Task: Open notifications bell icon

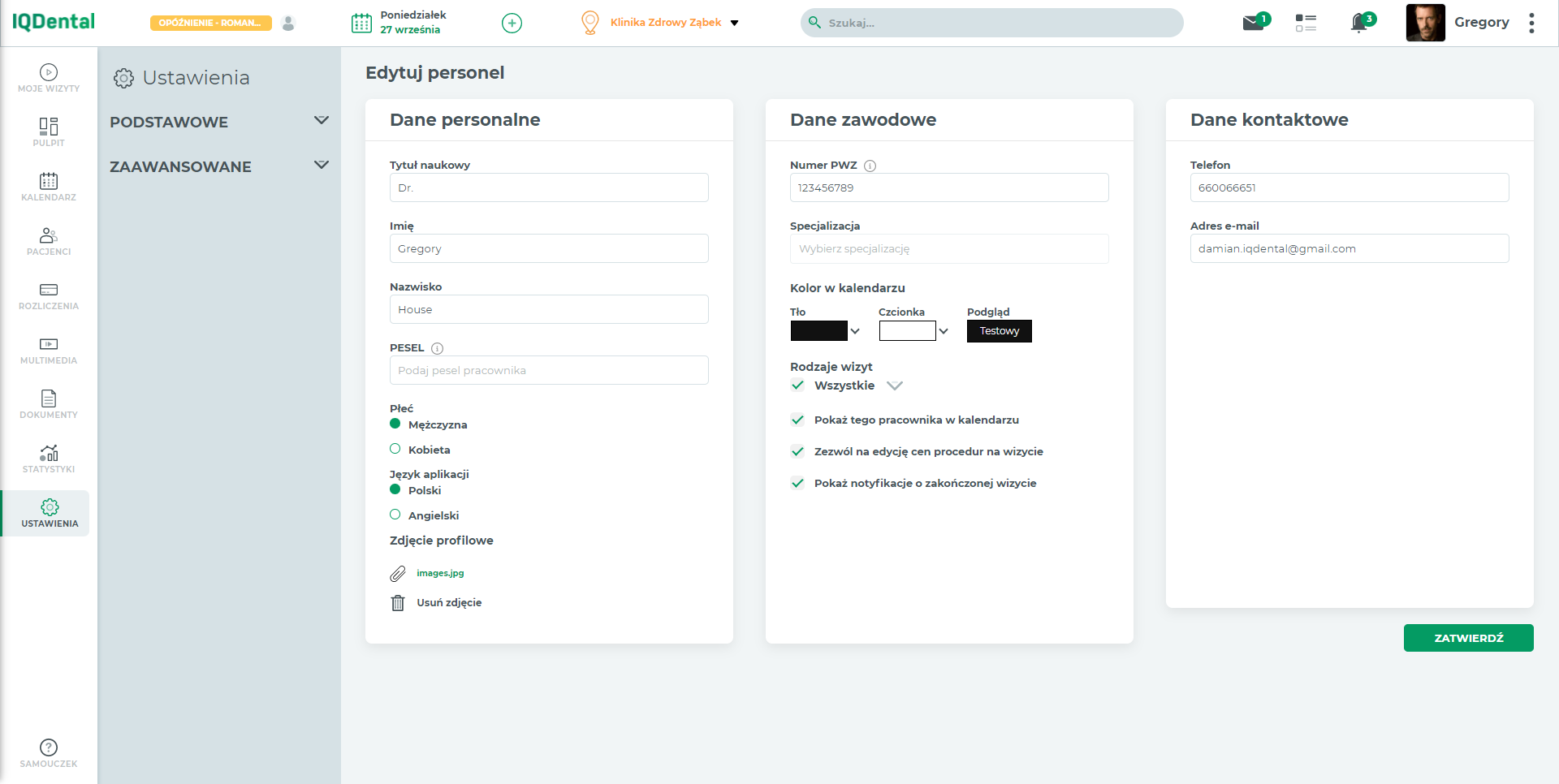Action: pyautogui.click(x=1359, y=24)
